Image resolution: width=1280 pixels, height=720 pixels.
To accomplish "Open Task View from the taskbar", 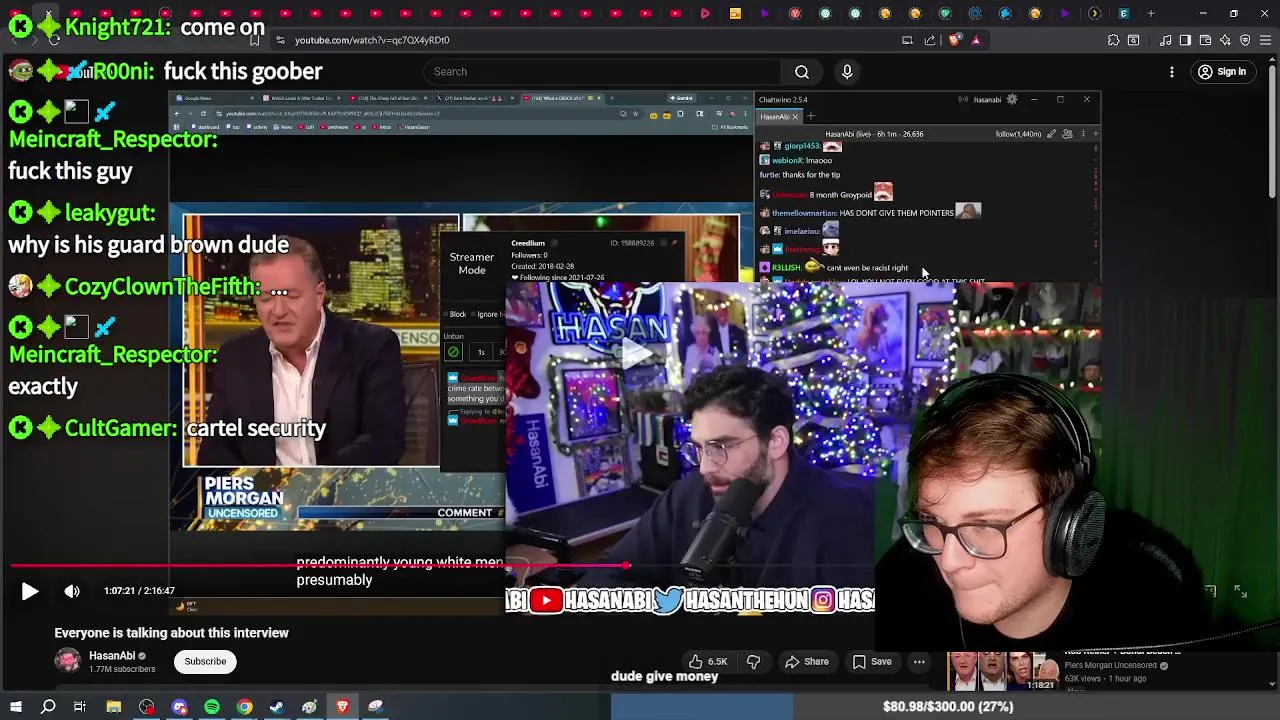I will [80, 707].
